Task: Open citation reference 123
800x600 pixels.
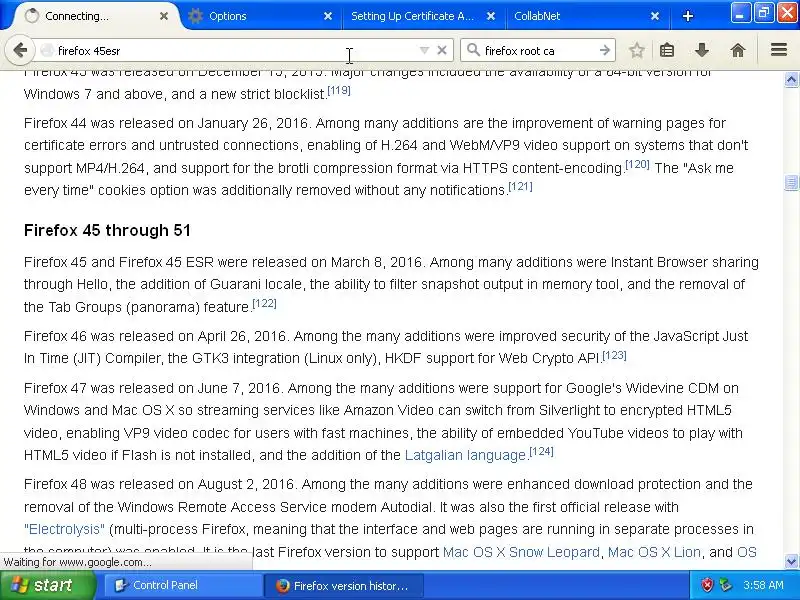Action: (614, 355)
